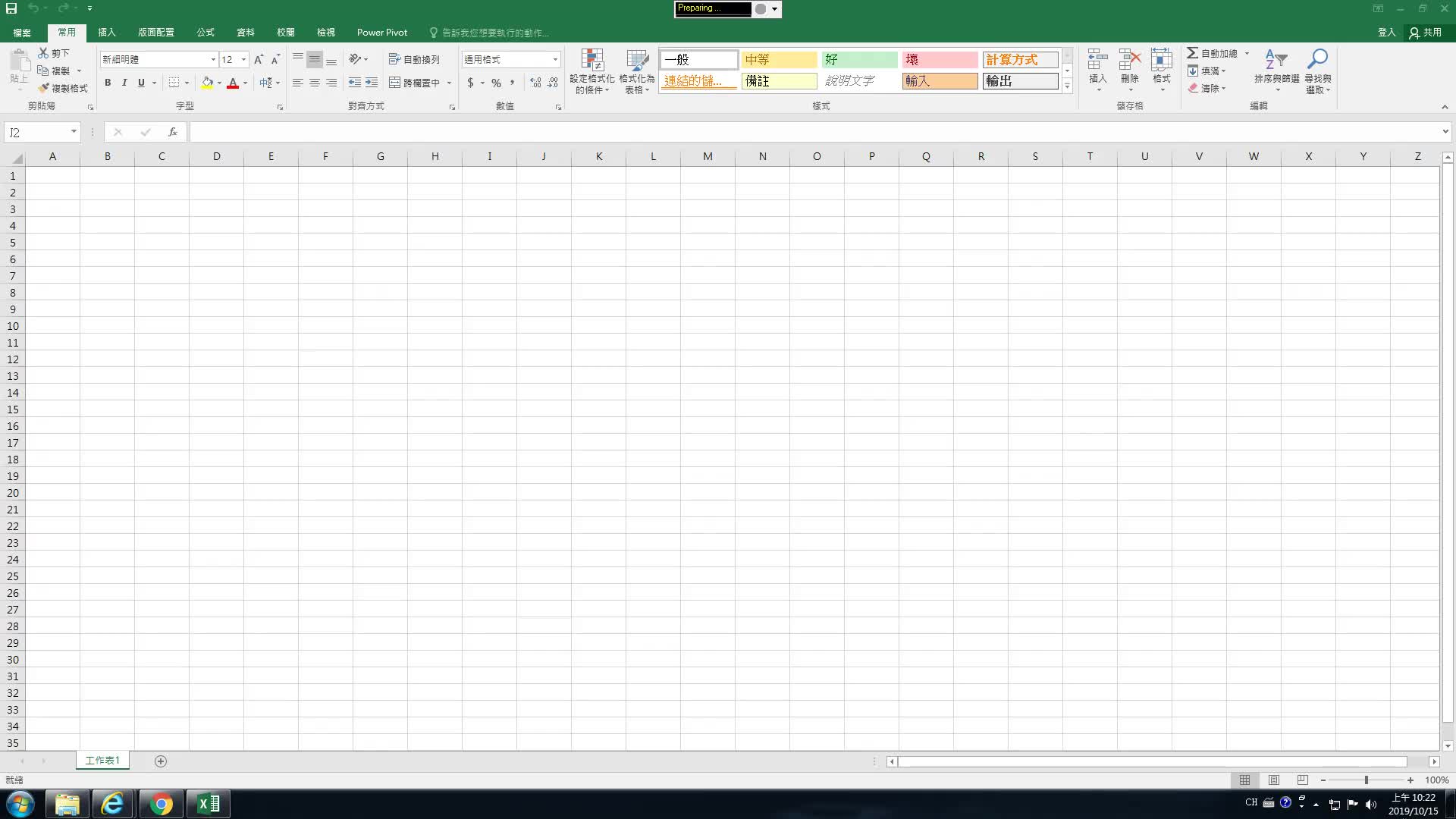Click the Cut scissors icon

(x=43, y=53)
